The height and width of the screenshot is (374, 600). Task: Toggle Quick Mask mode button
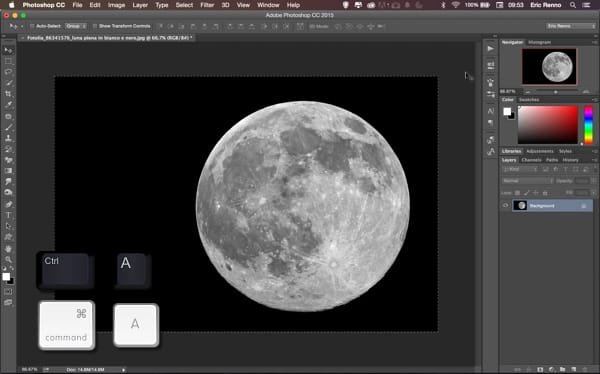8,292
